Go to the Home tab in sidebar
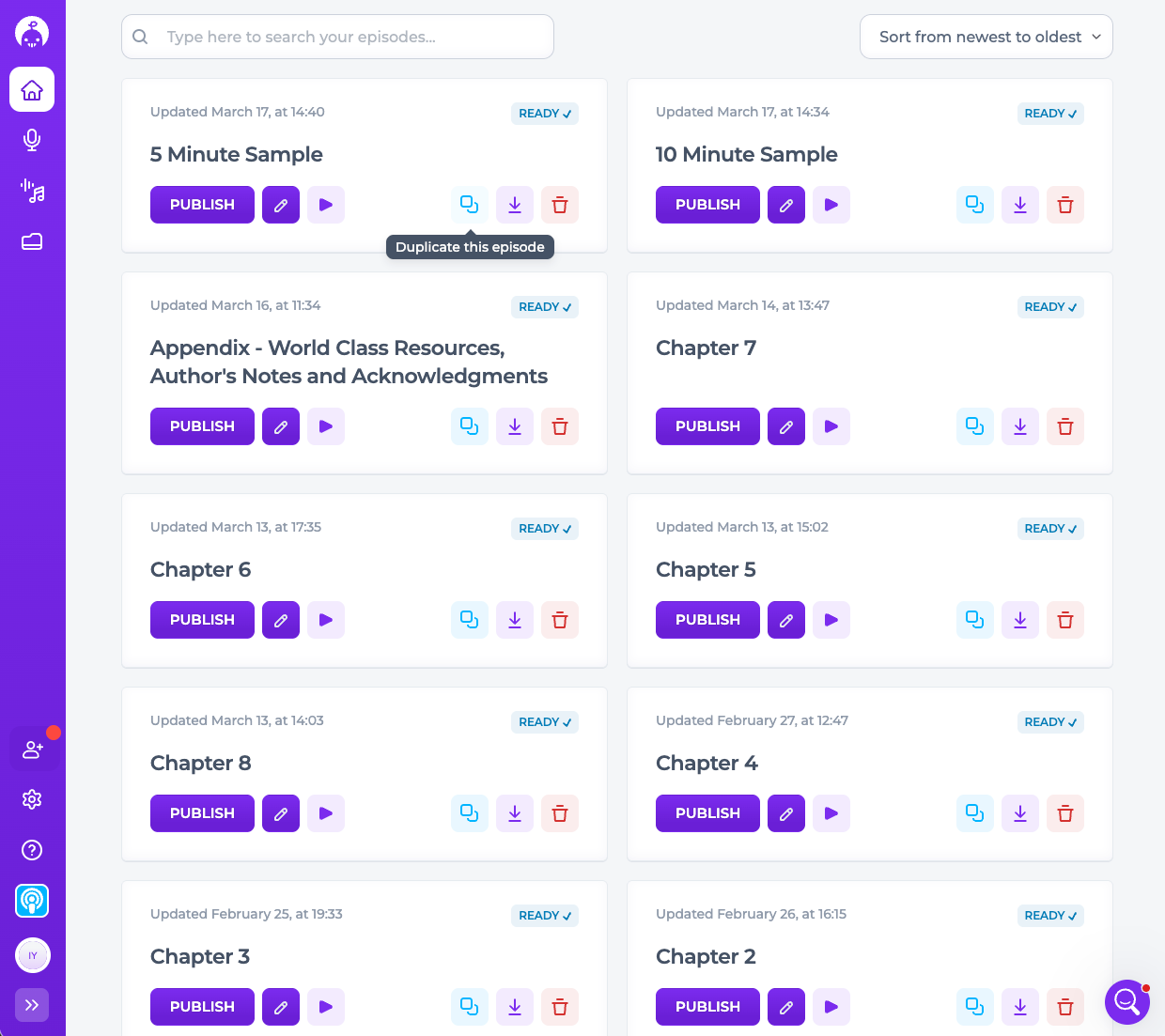The width and height of the screenshot is (1165, 1036). [x=32, y=90]
